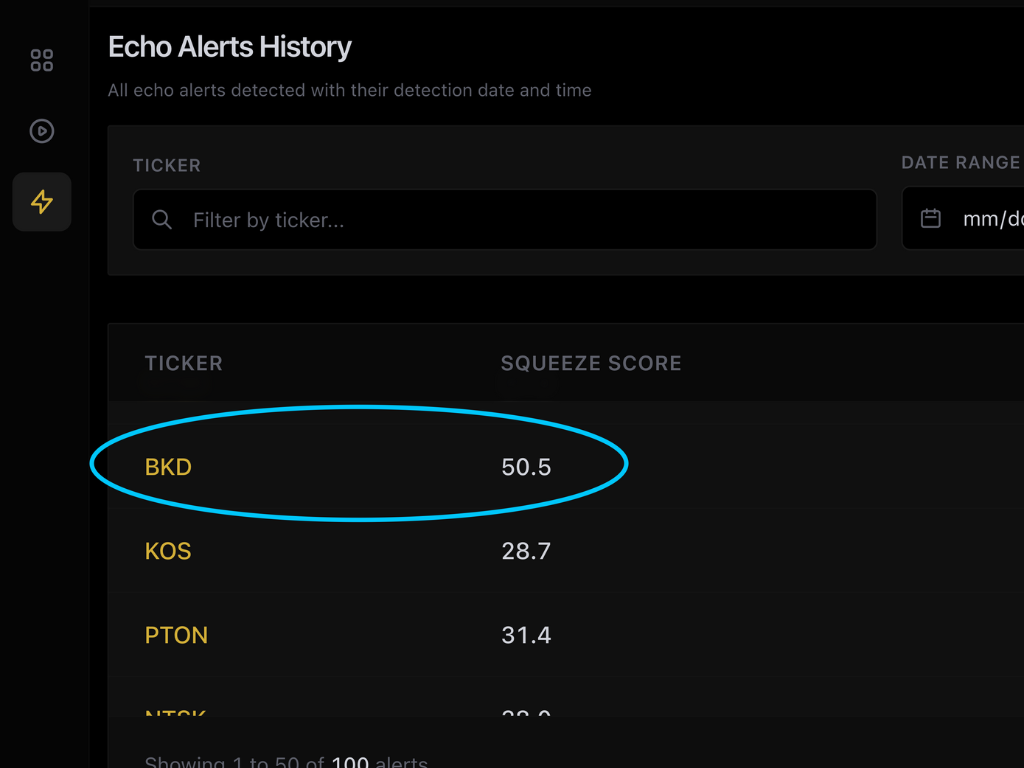This screenshot has height=768, width=1024.
Task: Type in the Filter by ticker field
Action: (x=520, y=220)
